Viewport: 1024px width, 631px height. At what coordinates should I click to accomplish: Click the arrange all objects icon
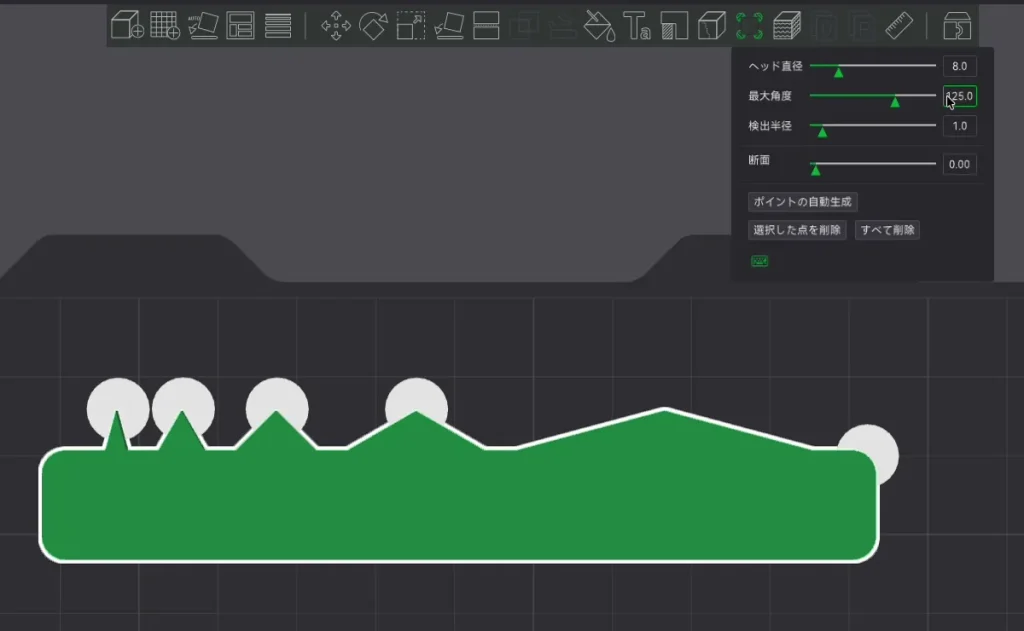click(x=240, y=25)
